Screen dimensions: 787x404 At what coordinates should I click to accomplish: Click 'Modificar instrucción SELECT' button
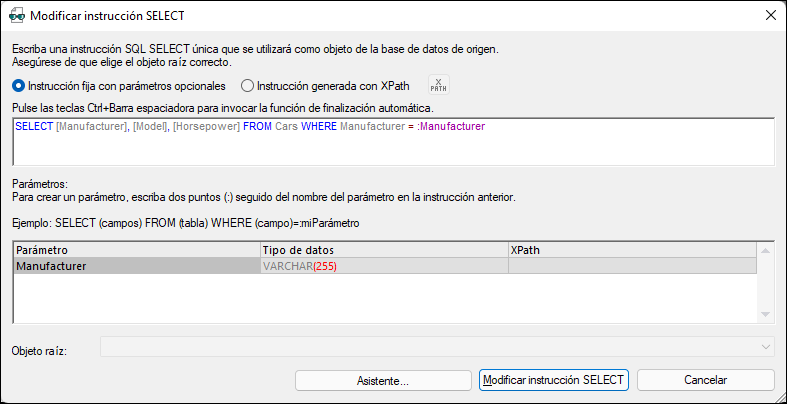[x=553, y=380]
